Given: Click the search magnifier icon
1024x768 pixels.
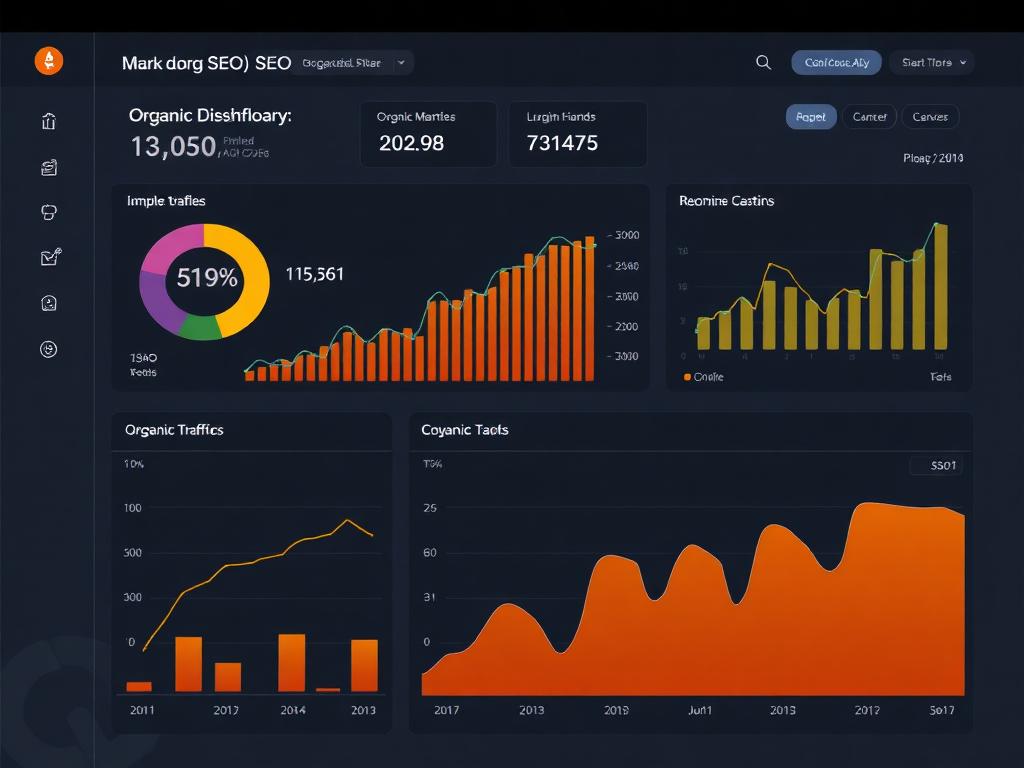Looking at the screenshot, I should pyautogui.click(x=763, y=62).
